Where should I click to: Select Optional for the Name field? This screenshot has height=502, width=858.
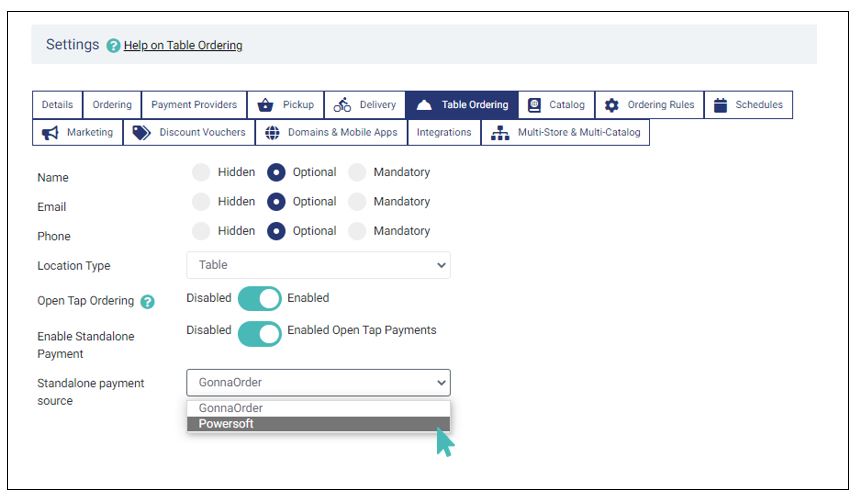(x=276, y=172)
